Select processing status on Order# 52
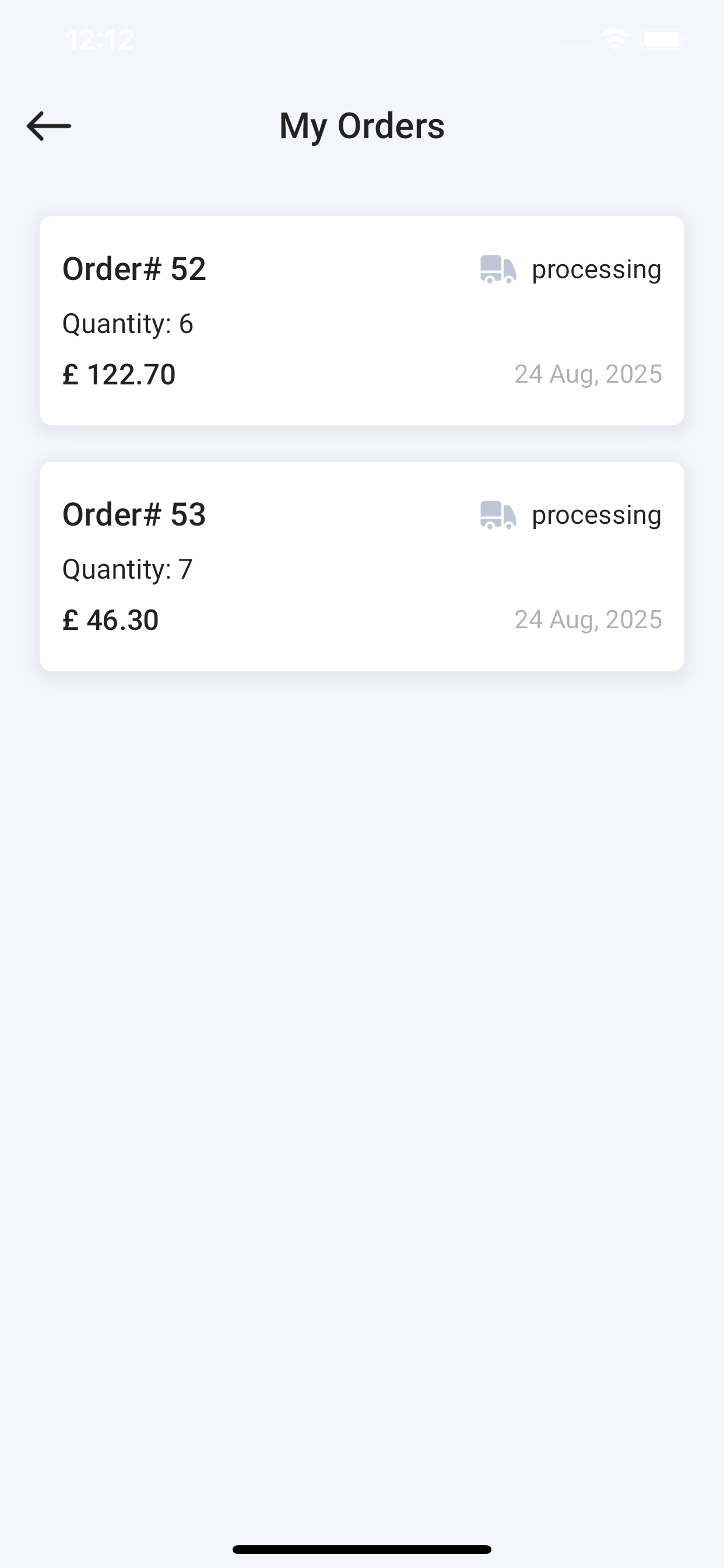 point(596,270)
